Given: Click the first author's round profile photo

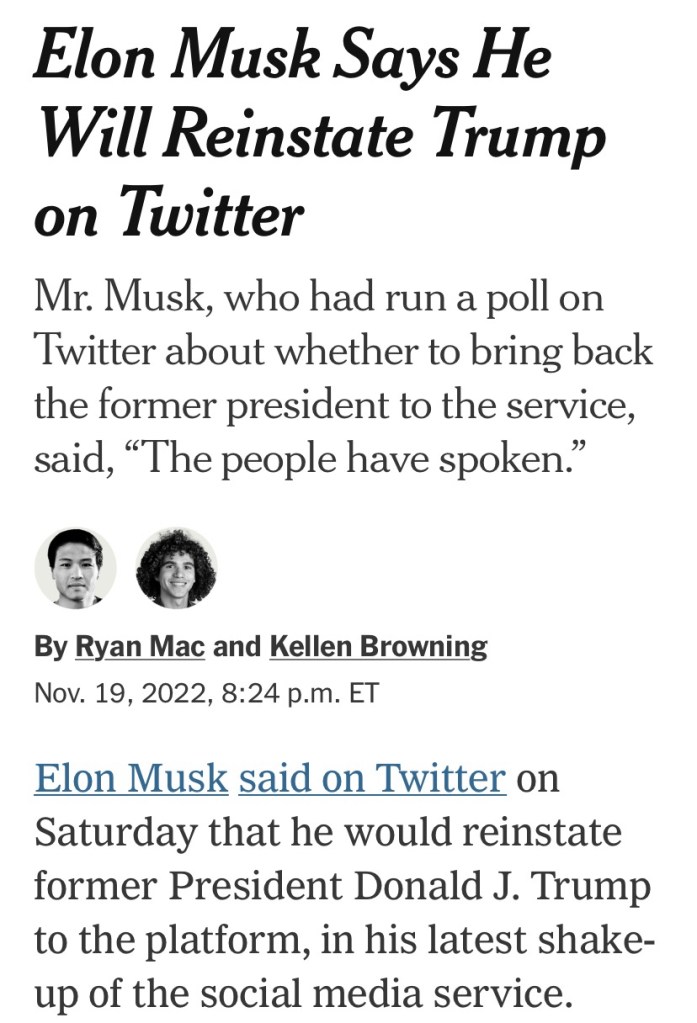Looking at the screenshot, I should (x=75, y=568).
